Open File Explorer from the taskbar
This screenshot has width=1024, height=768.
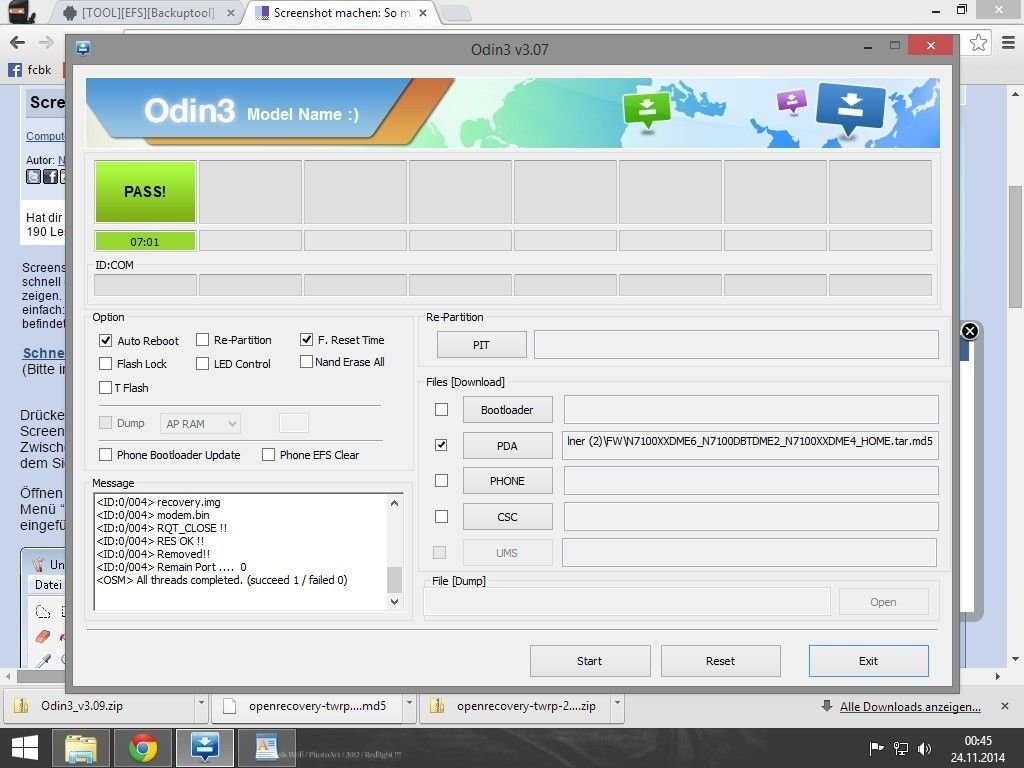(x=80, y=748)
